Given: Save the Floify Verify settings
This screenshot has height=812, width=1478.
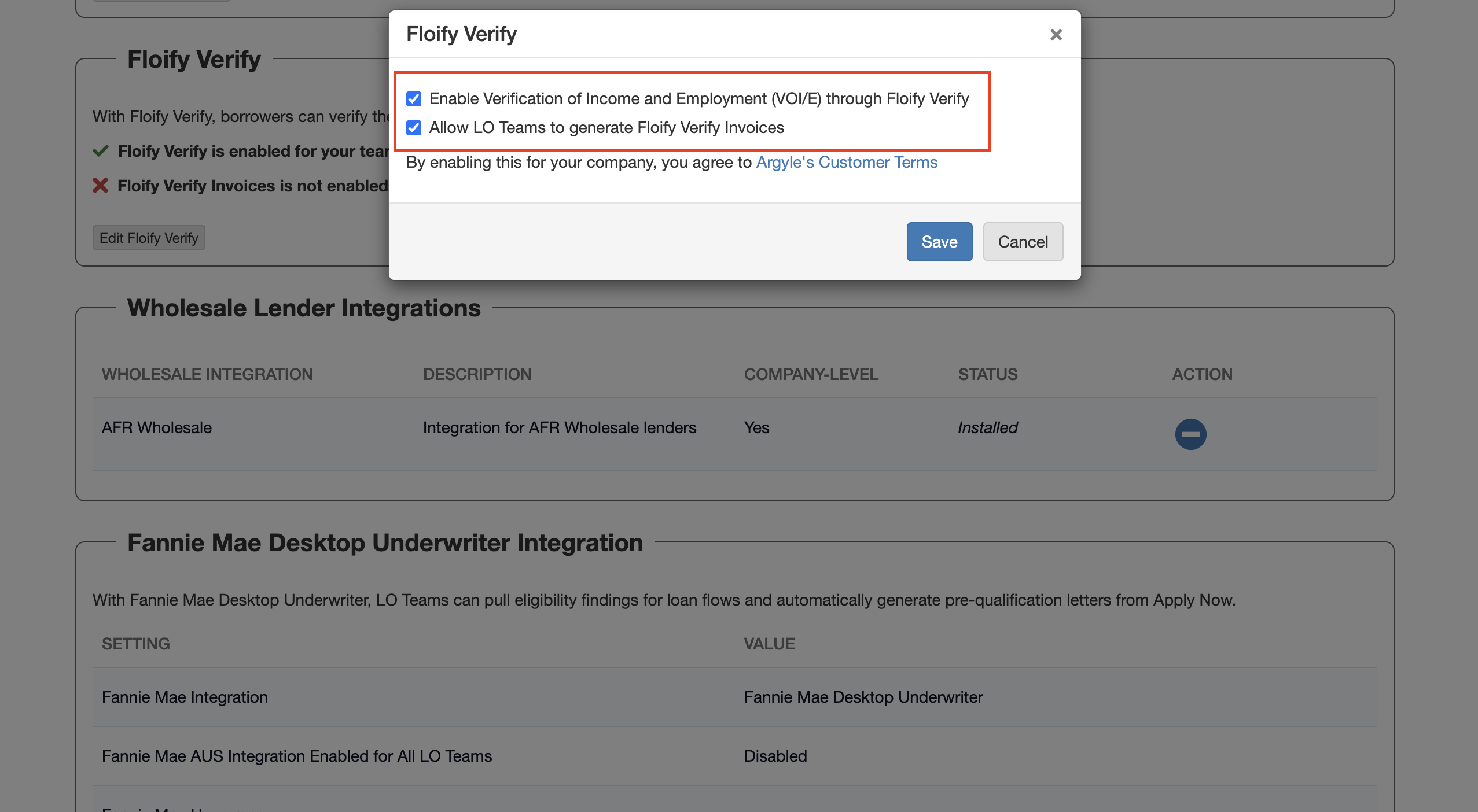Looking at the screenshot, I should (x=939, y=242).
